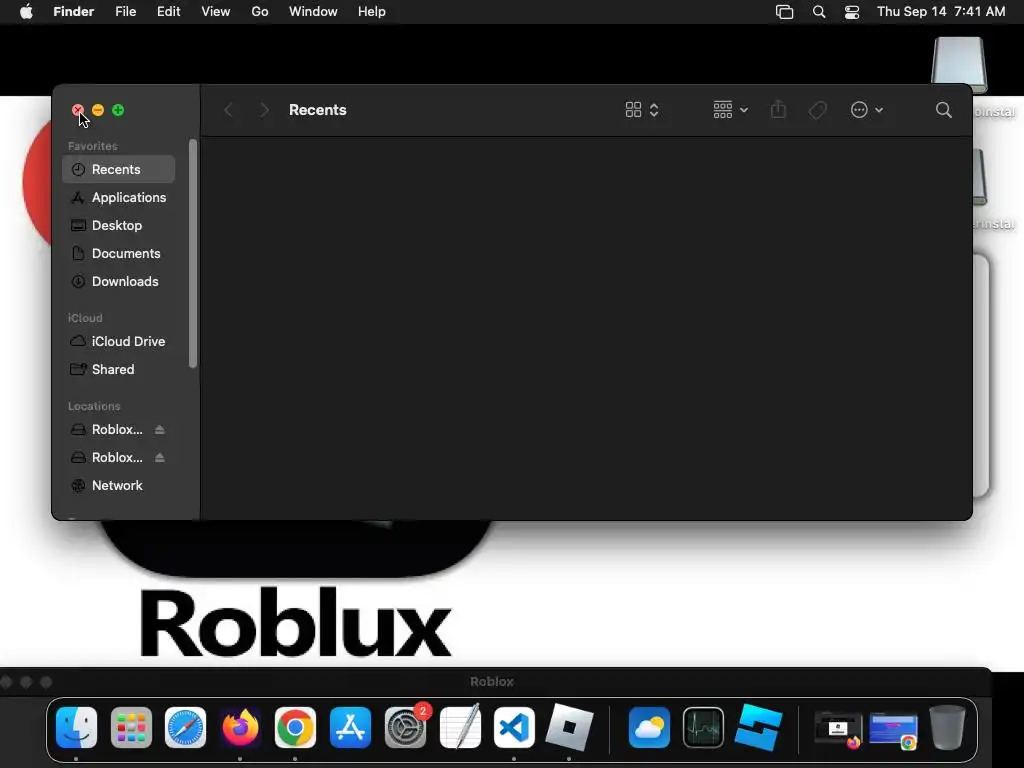The image size is (1024, 768).
Task: Open the More actions ellipsis menu
Action: point(867,110)
